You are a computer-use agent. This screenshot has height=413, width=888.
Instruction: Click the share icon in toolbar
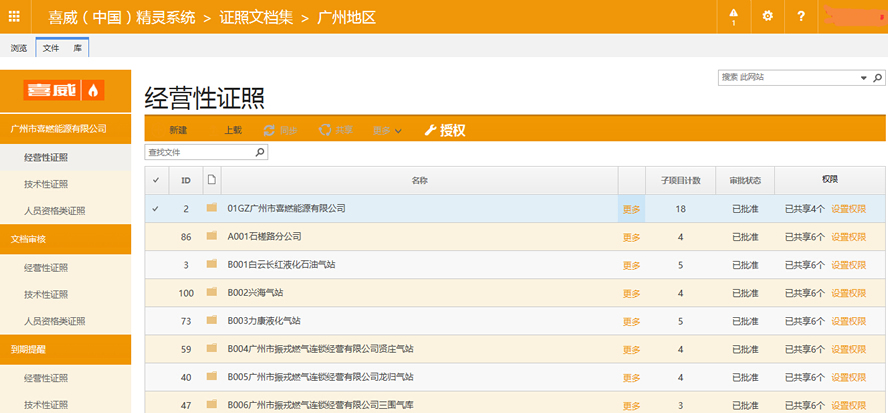pos(325,130)
